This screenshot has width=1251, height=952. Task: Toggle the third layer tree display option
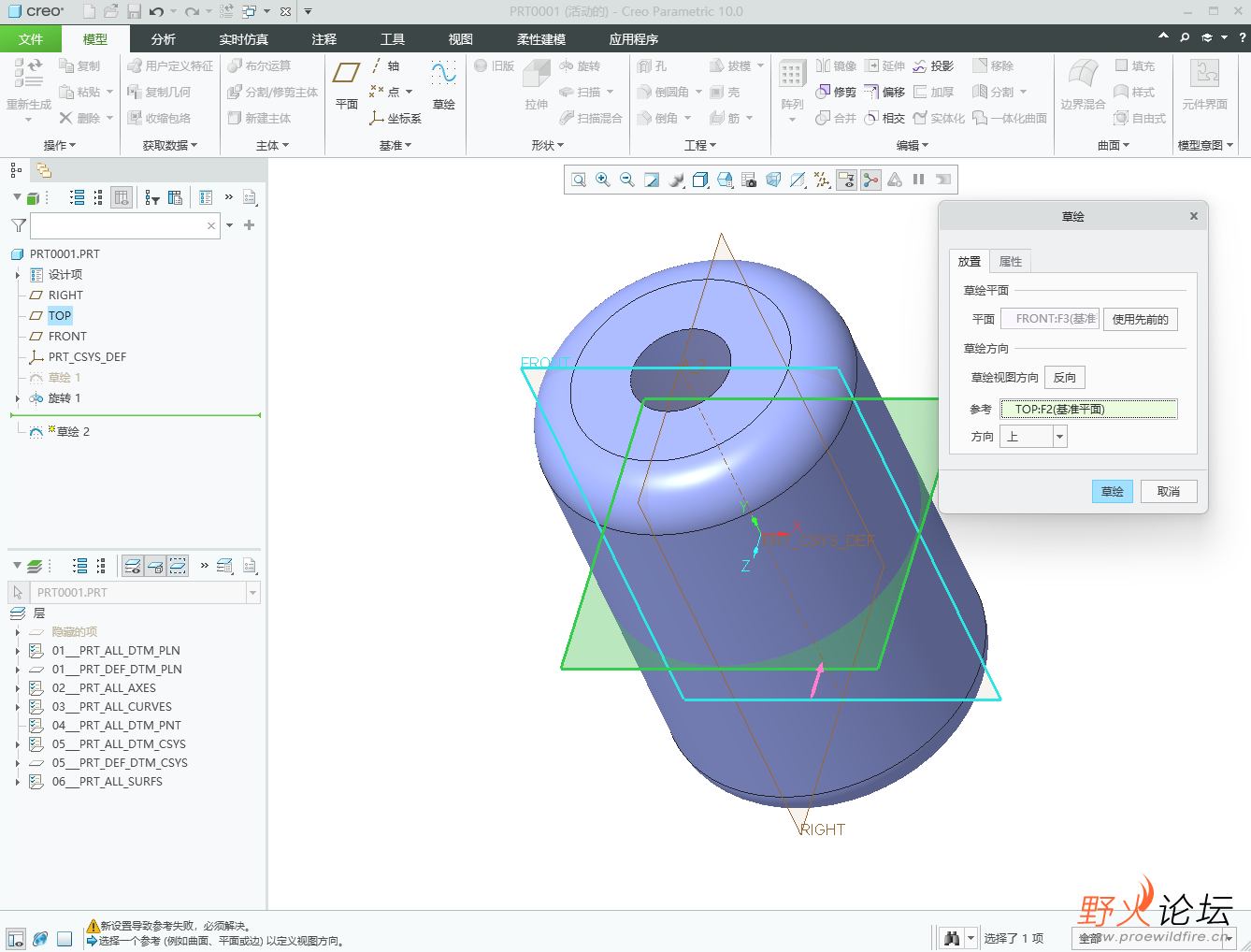178,566
